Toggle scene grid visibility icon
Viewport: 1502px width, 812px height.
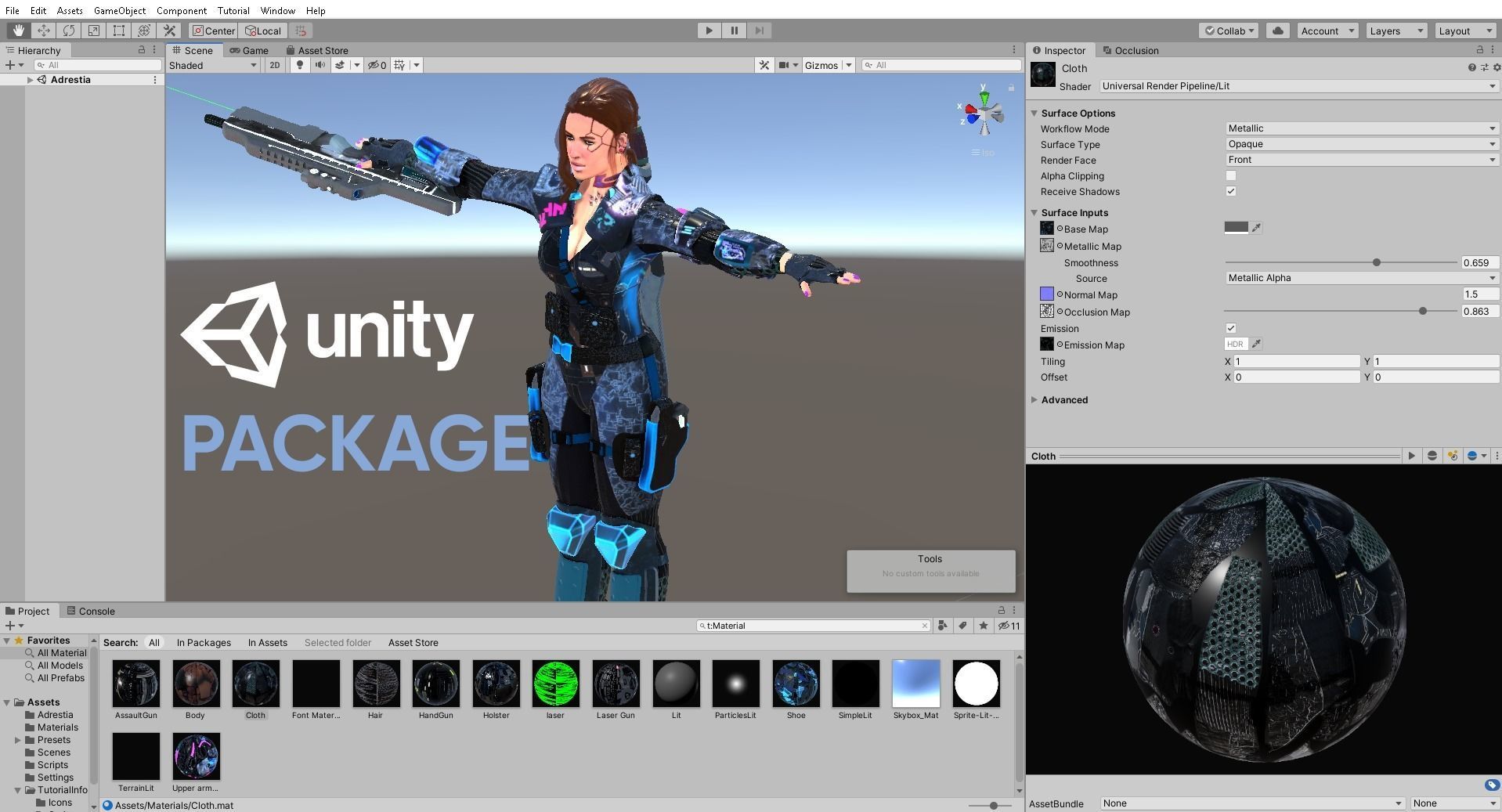click(x=399, y=65)
